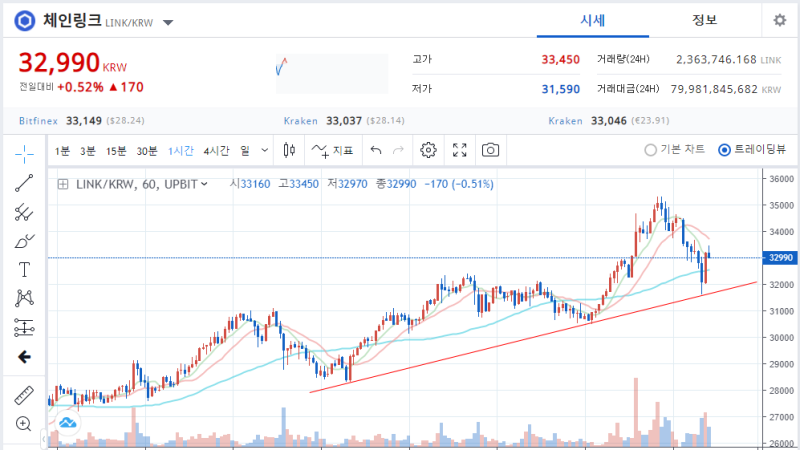Undo the last chart action

pyautogui.click(x=376, y=150)
